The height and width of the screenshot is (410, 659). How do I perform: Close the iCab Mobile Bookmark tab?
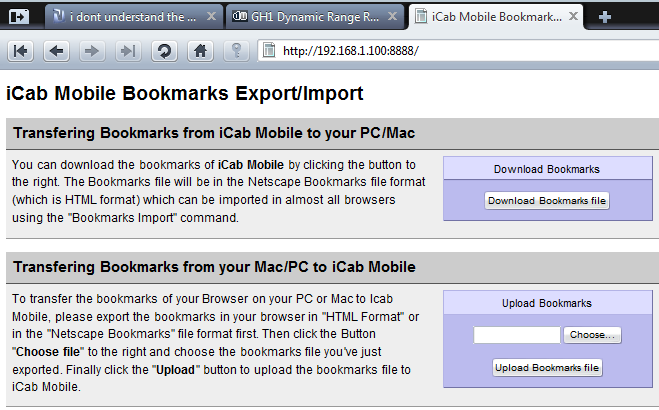click(x=573, y=16)
